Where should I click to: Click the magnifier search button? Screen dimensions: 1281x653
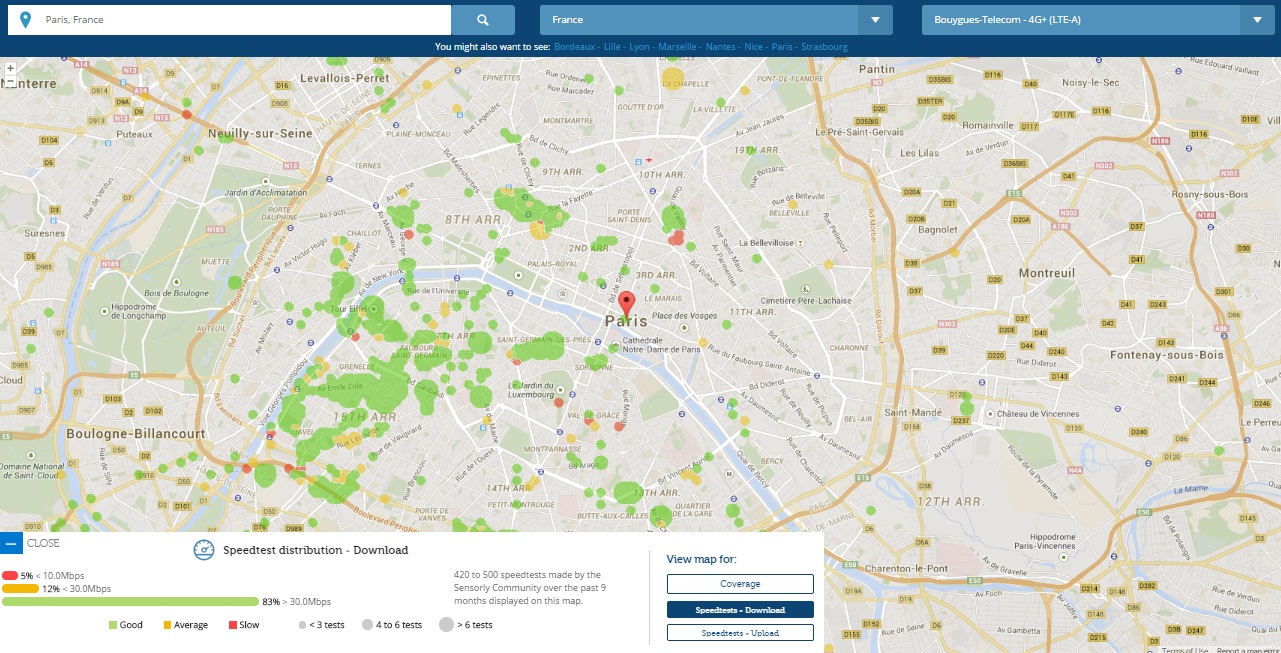(x=482, y=20)
